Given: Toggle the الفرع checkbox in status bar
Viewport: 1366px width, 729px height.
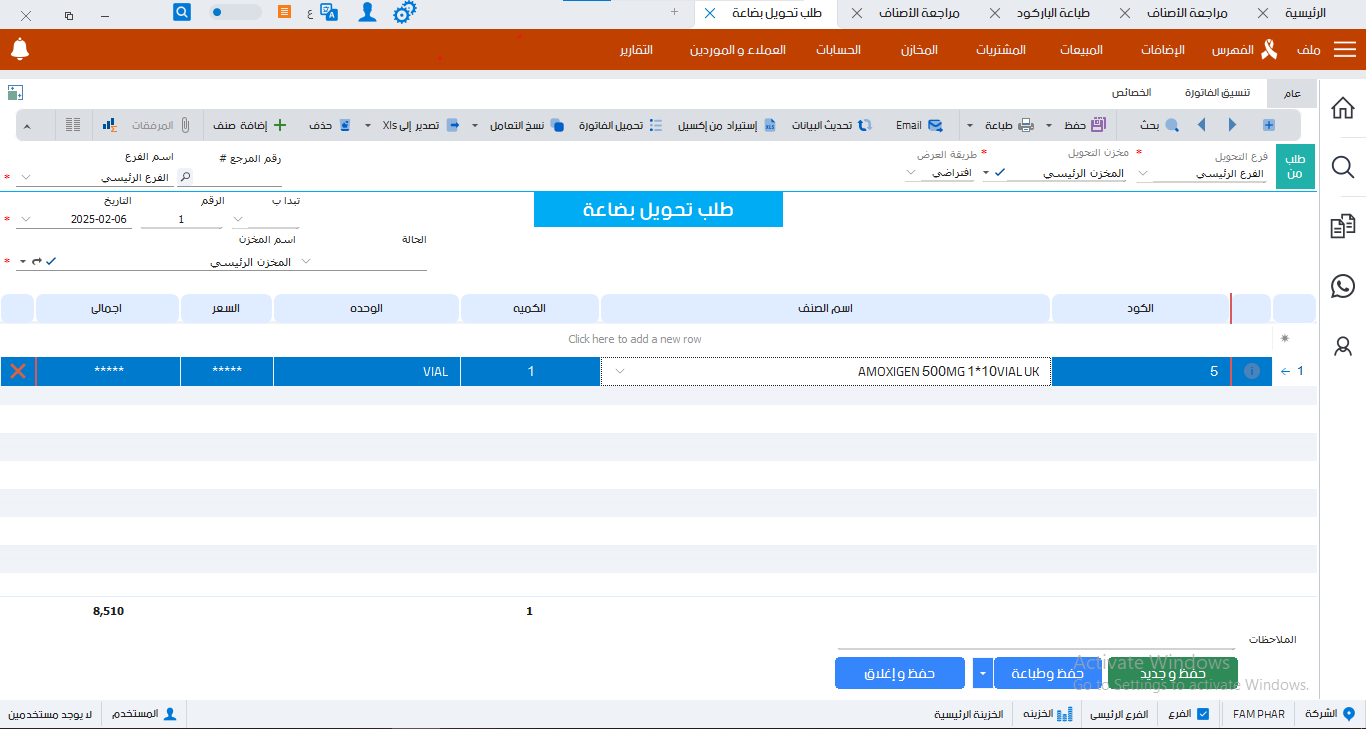Looking at the screenshot, I should coord(1202,714).
